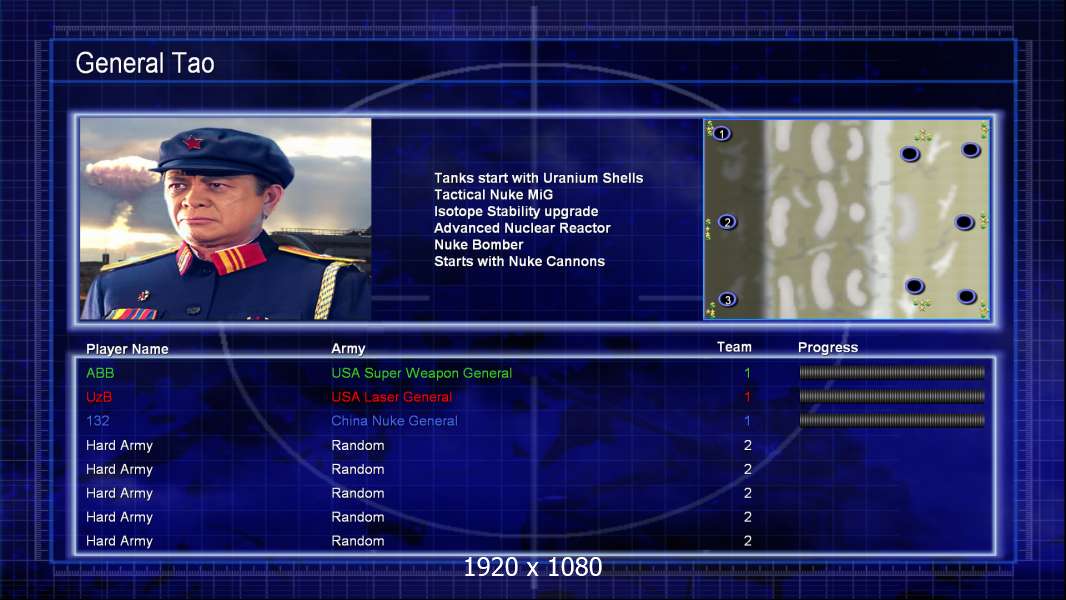Click the team number in ABB's row
1066x600 pixels.
[x=747, y=373]
